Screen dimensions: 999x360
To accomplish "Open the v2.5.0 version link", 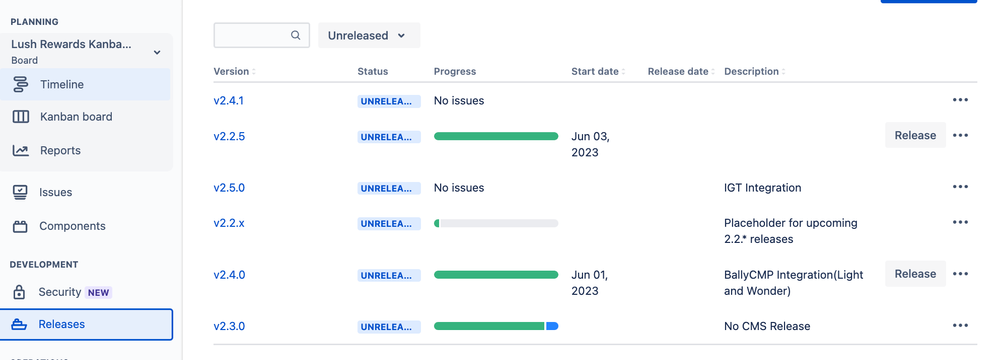I will click(229, 188).
